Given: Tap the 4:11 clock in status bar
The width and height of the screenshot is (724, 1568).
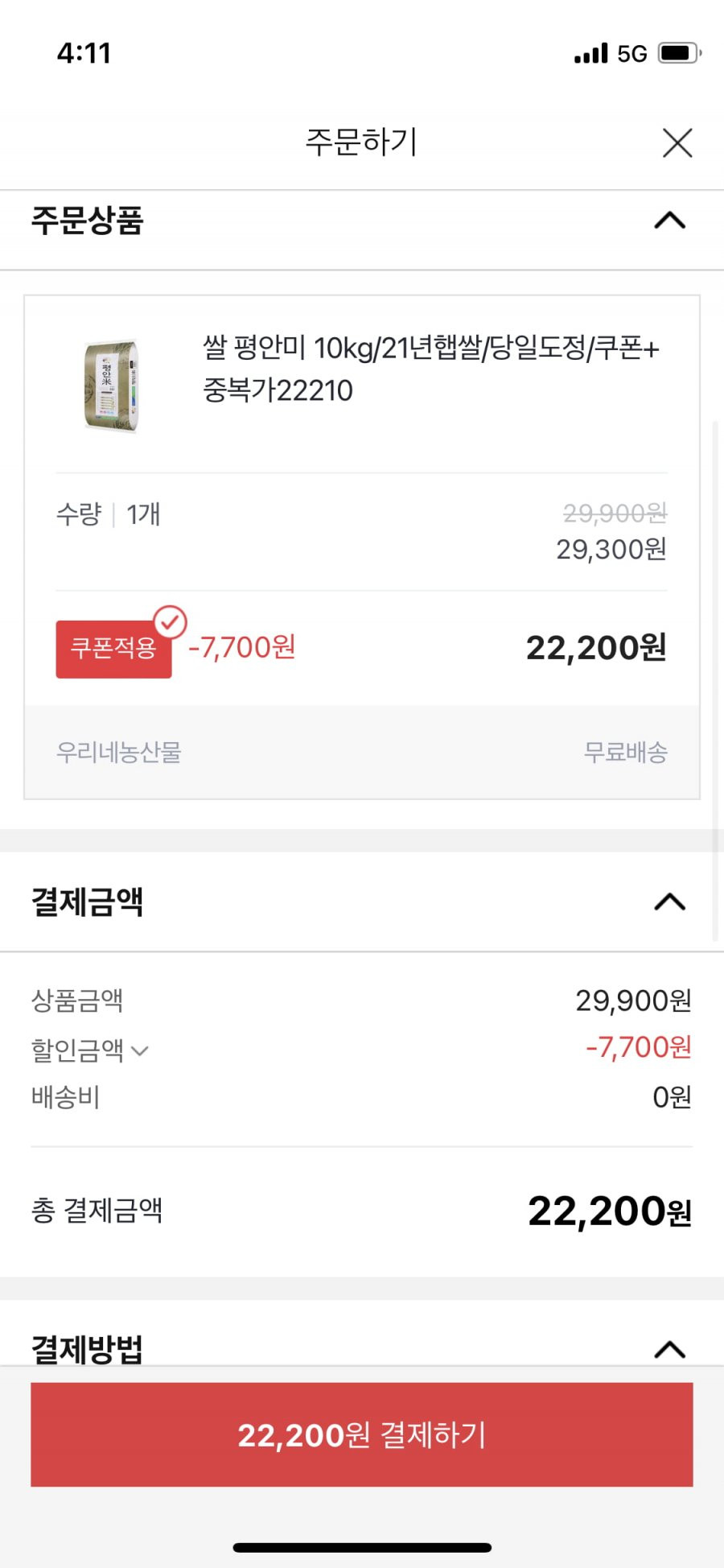Looking at the screenshot, I should 84,53.
